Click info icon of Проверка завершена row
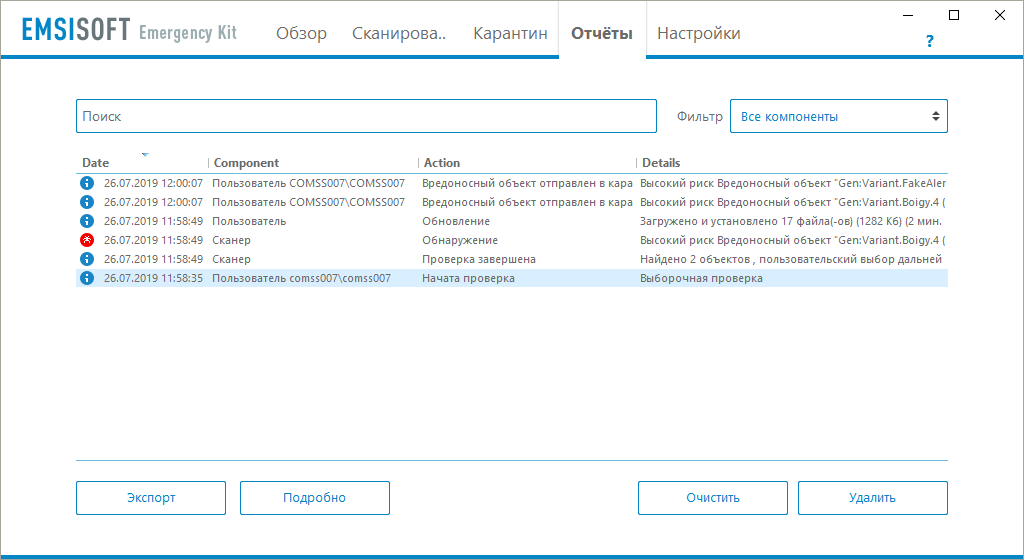 (87, 259)
